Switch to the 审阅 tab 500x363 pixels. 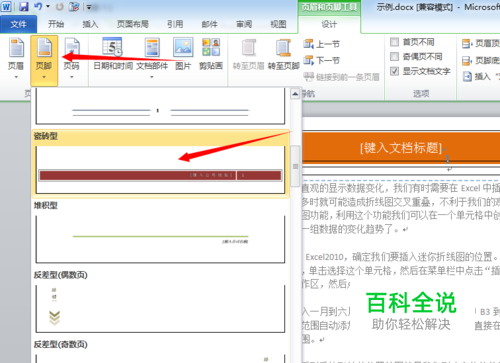244,24
